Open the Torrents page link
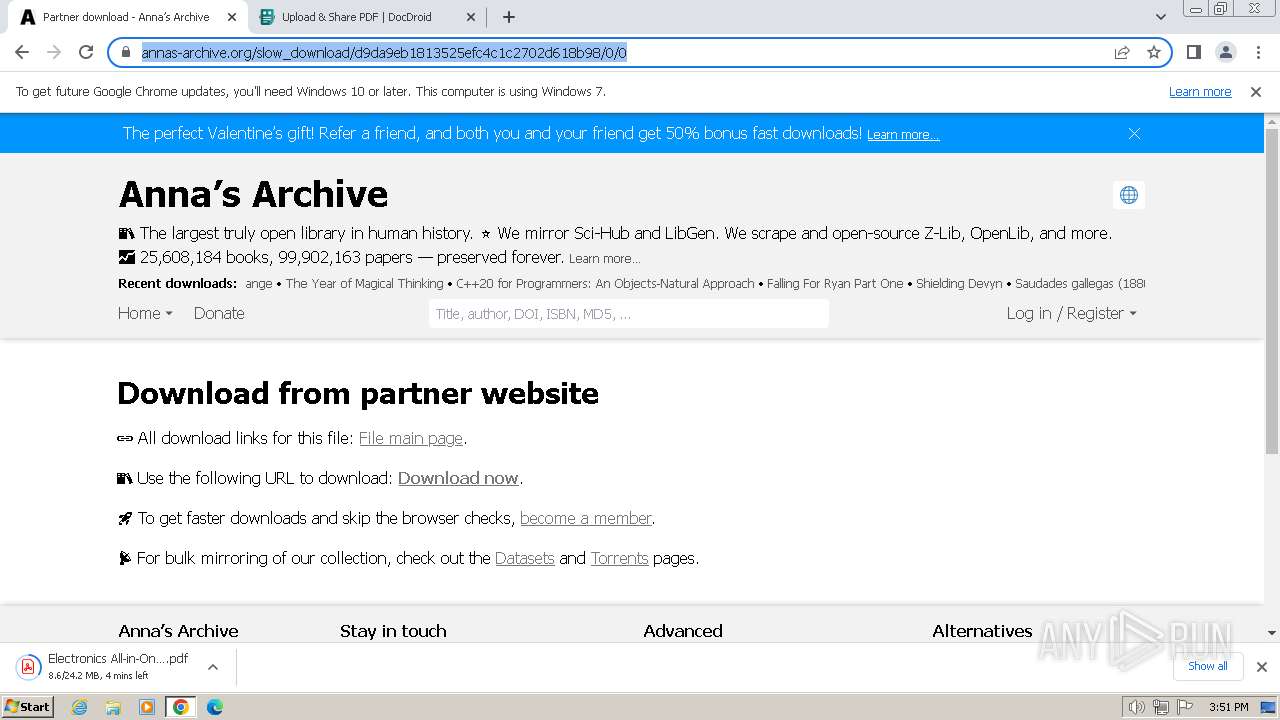 coord(619,558)
